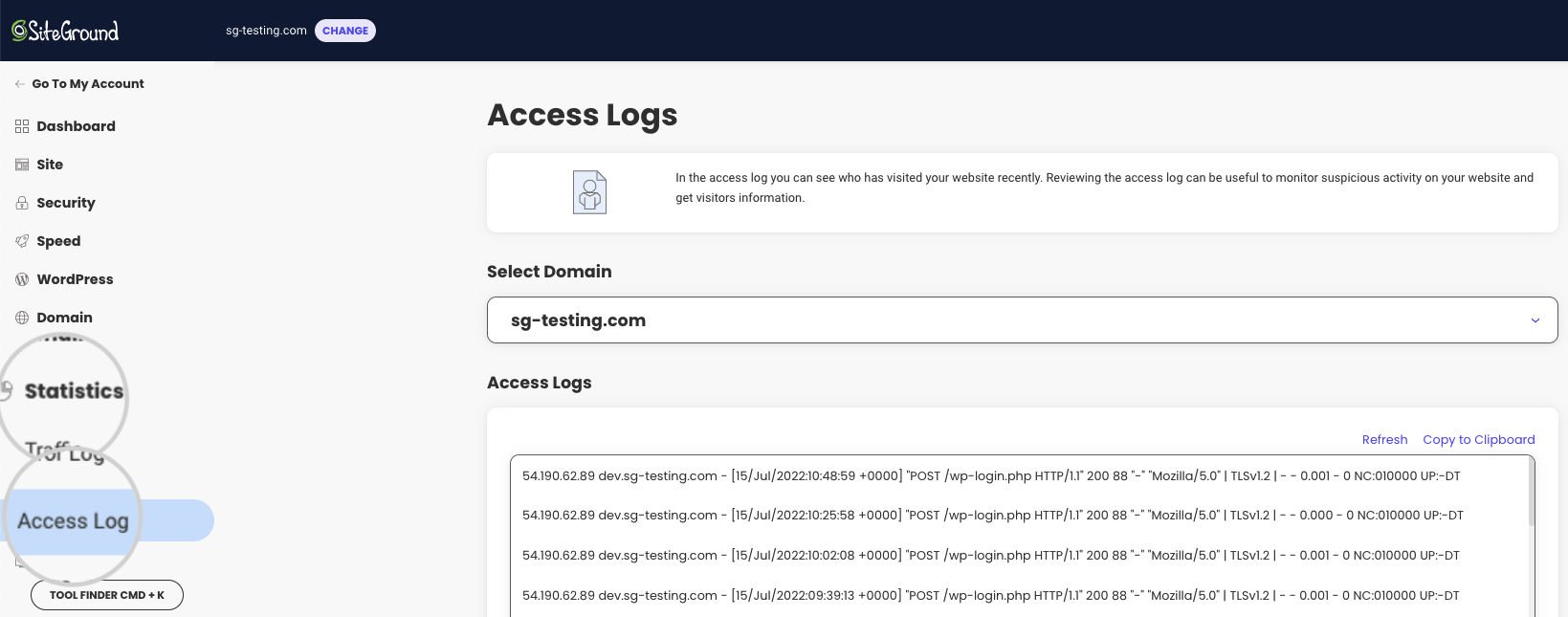Open the Tool Finder CMD + K button
The height and width of the screenshot is (617, 1568).
point(107,595)
